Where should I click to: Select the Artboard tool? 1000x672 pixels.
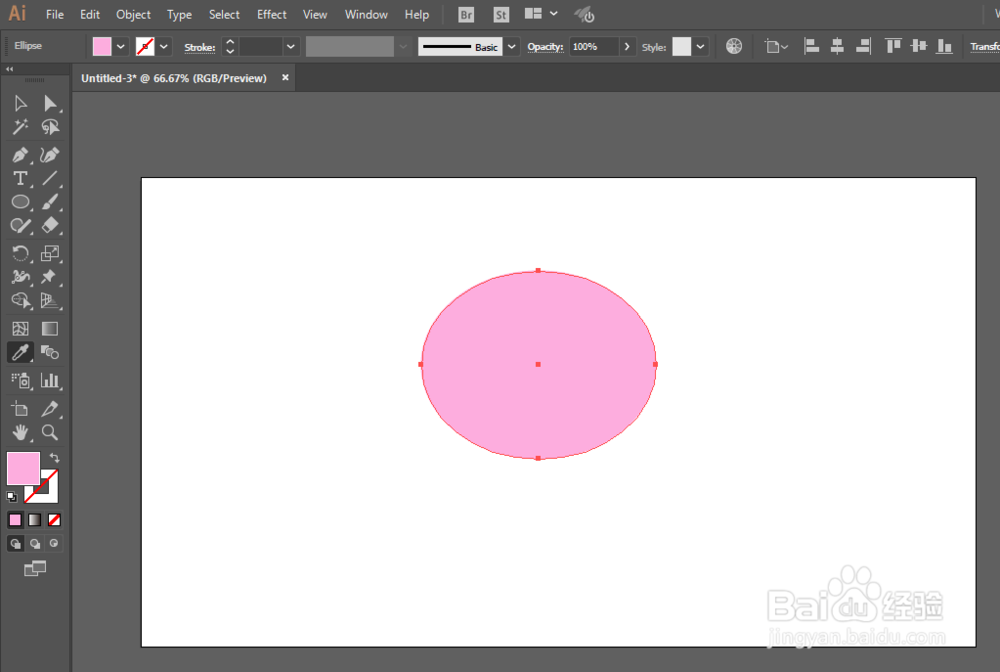(x=20, y=409)
